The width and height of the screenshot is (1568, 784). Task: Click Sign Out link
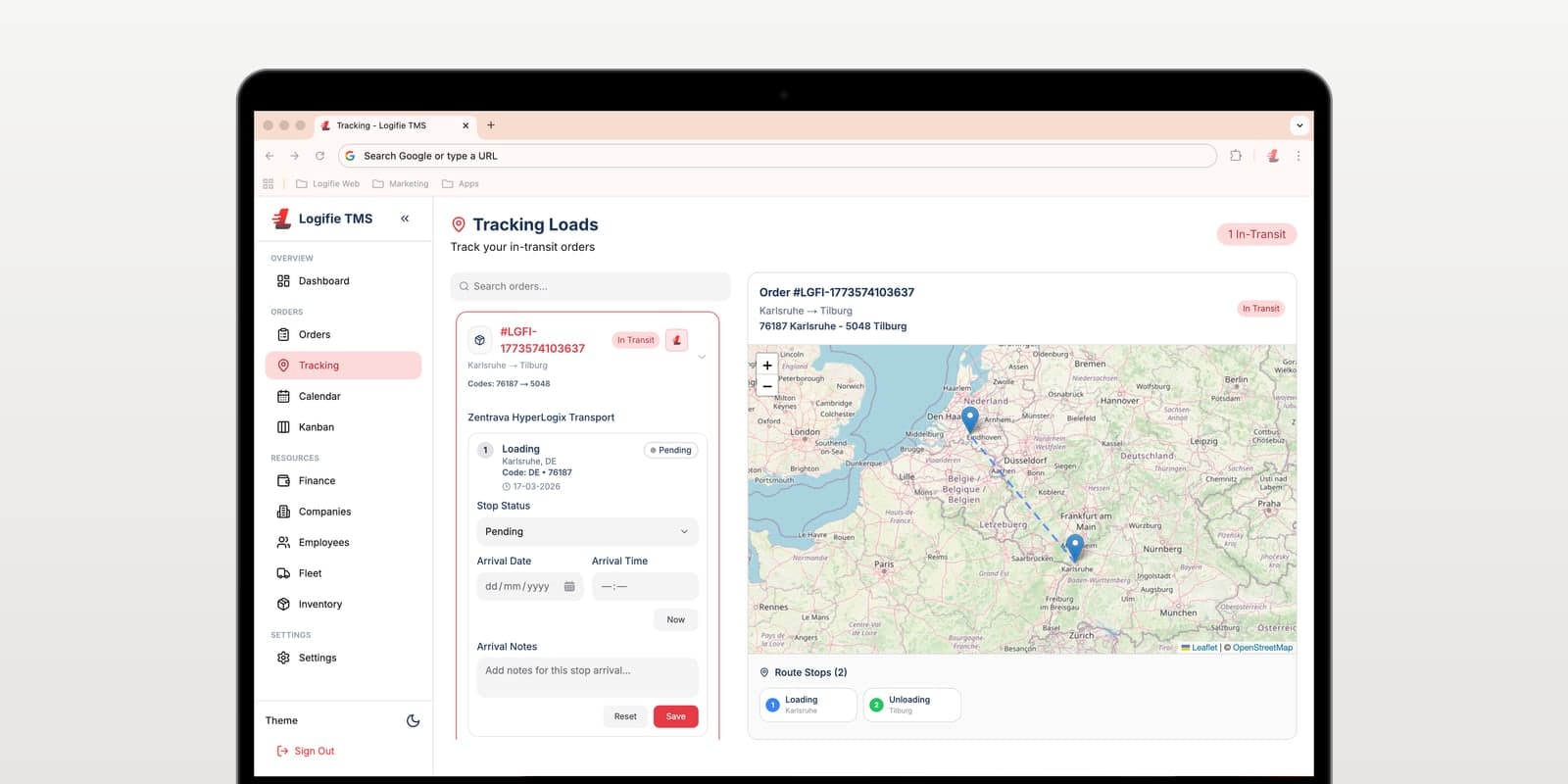pyautogui.click(x=306, y=751)
